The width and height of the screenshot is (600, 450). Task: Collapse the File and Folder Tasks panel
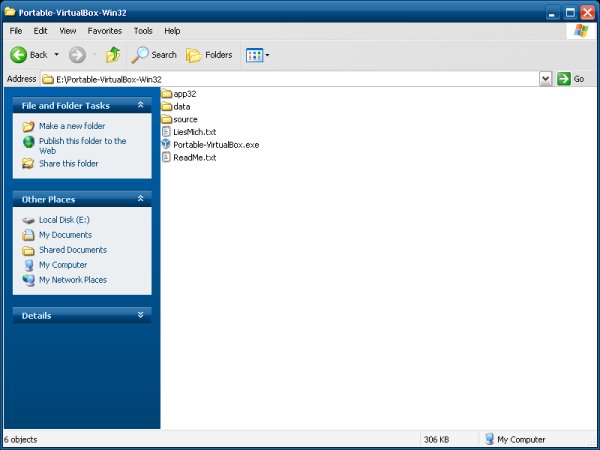tap(140, 105)
